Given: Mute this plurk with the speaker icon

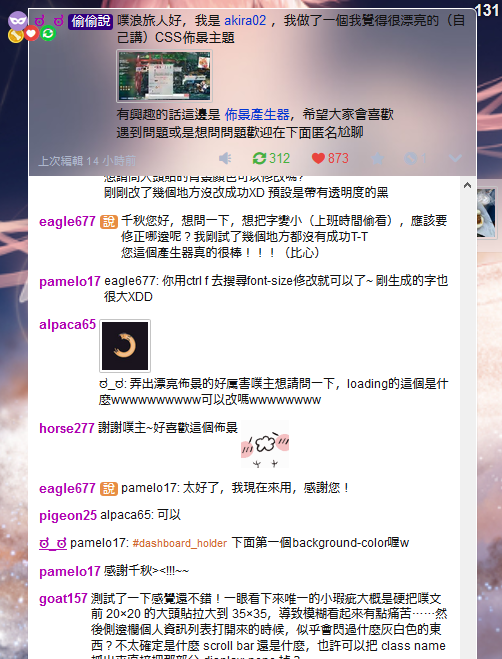Looking at the screenshot, I should pos(225,158).
